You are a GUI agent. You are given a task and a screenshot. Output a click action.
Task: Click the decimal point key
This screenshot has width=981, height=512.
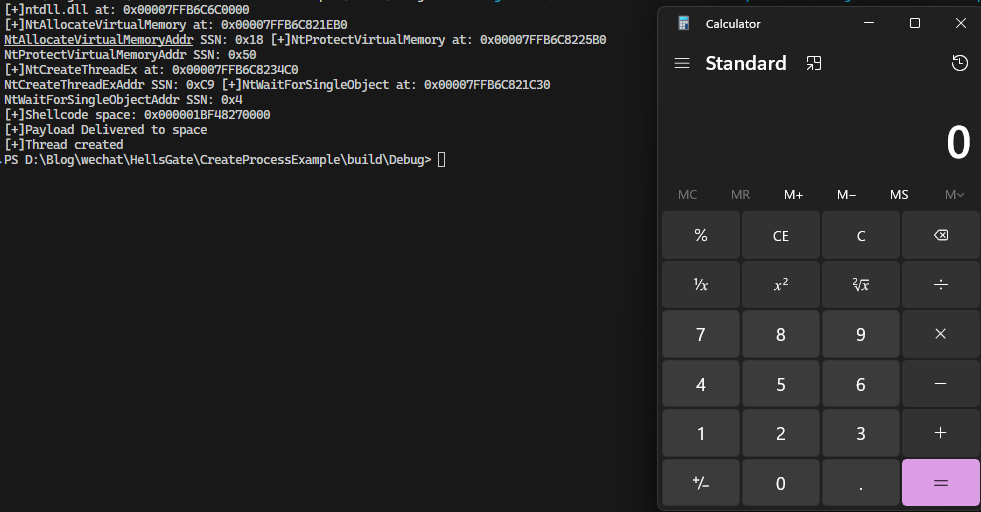coord(861,483)
